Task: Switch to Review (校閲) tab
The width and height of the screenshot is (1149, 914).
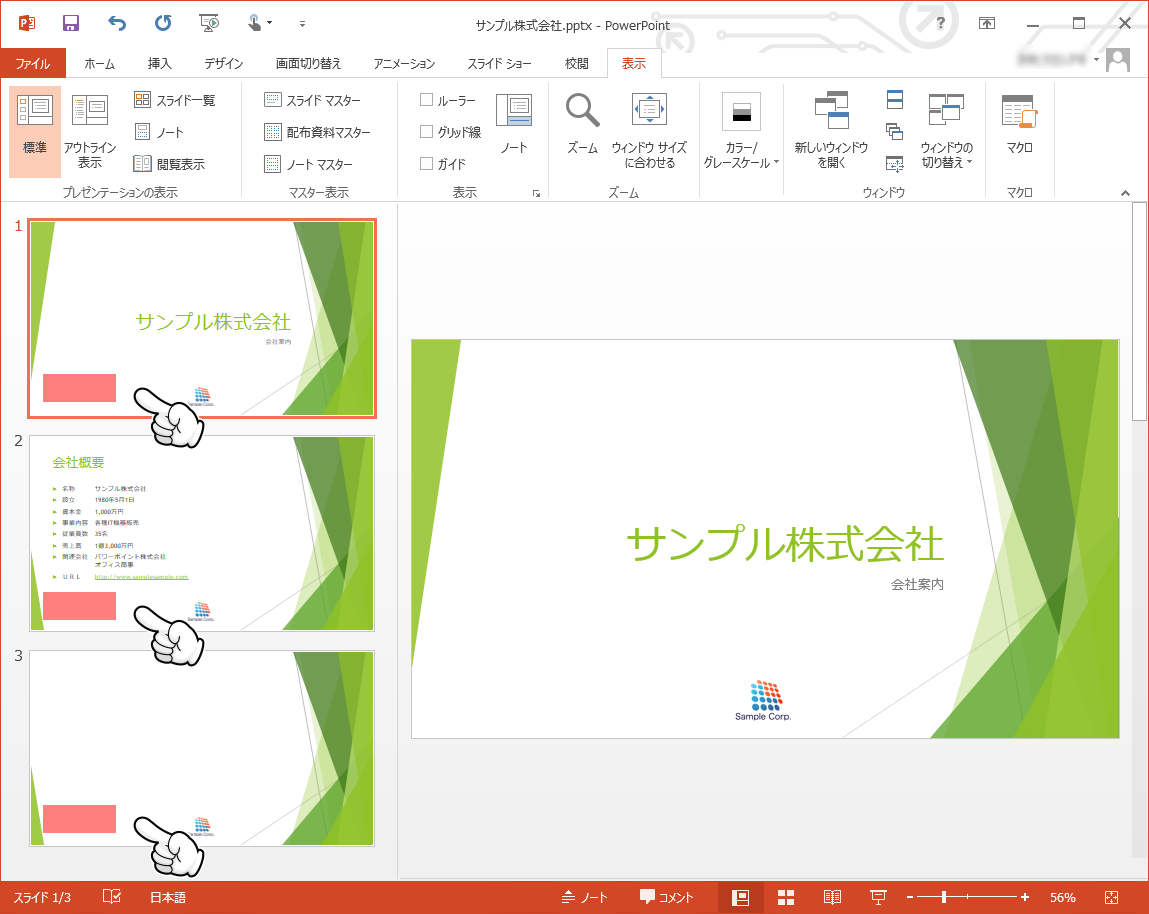Action: (577, 64)
